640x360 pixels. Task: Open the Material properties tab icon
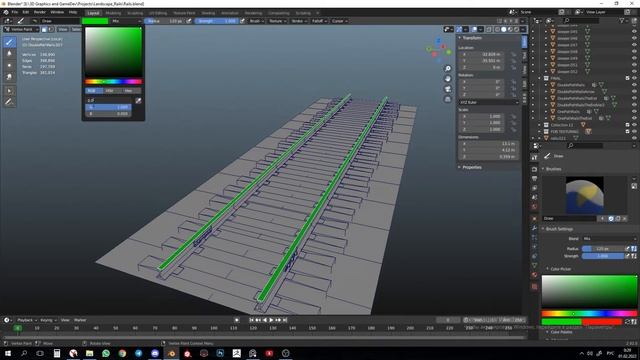[x=534, y=275]
